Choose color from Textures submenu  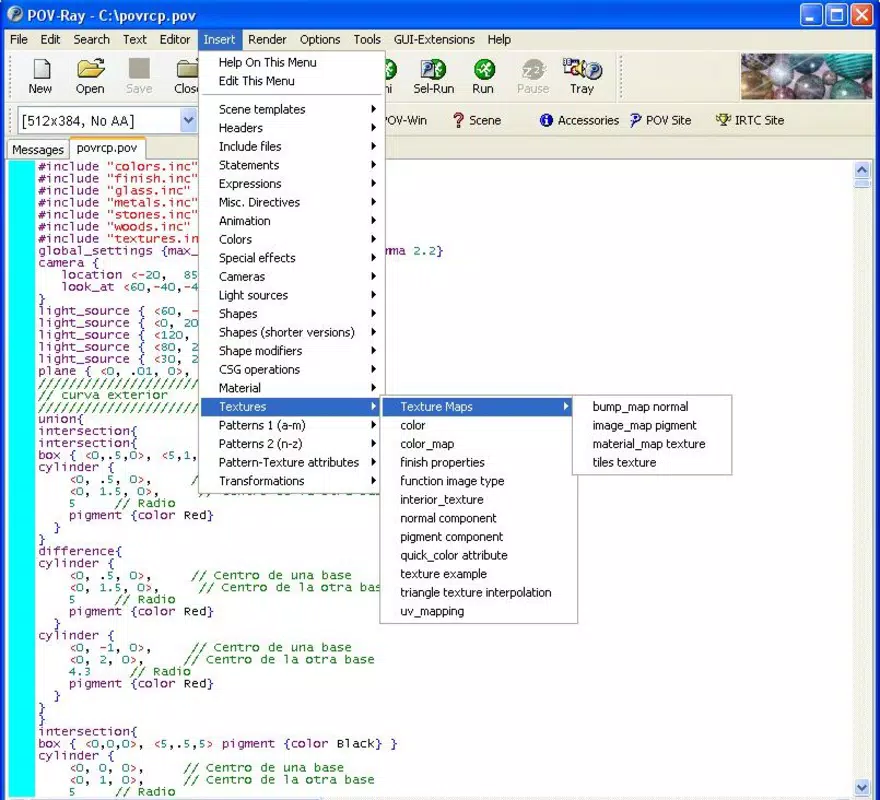tap(478, 425)
